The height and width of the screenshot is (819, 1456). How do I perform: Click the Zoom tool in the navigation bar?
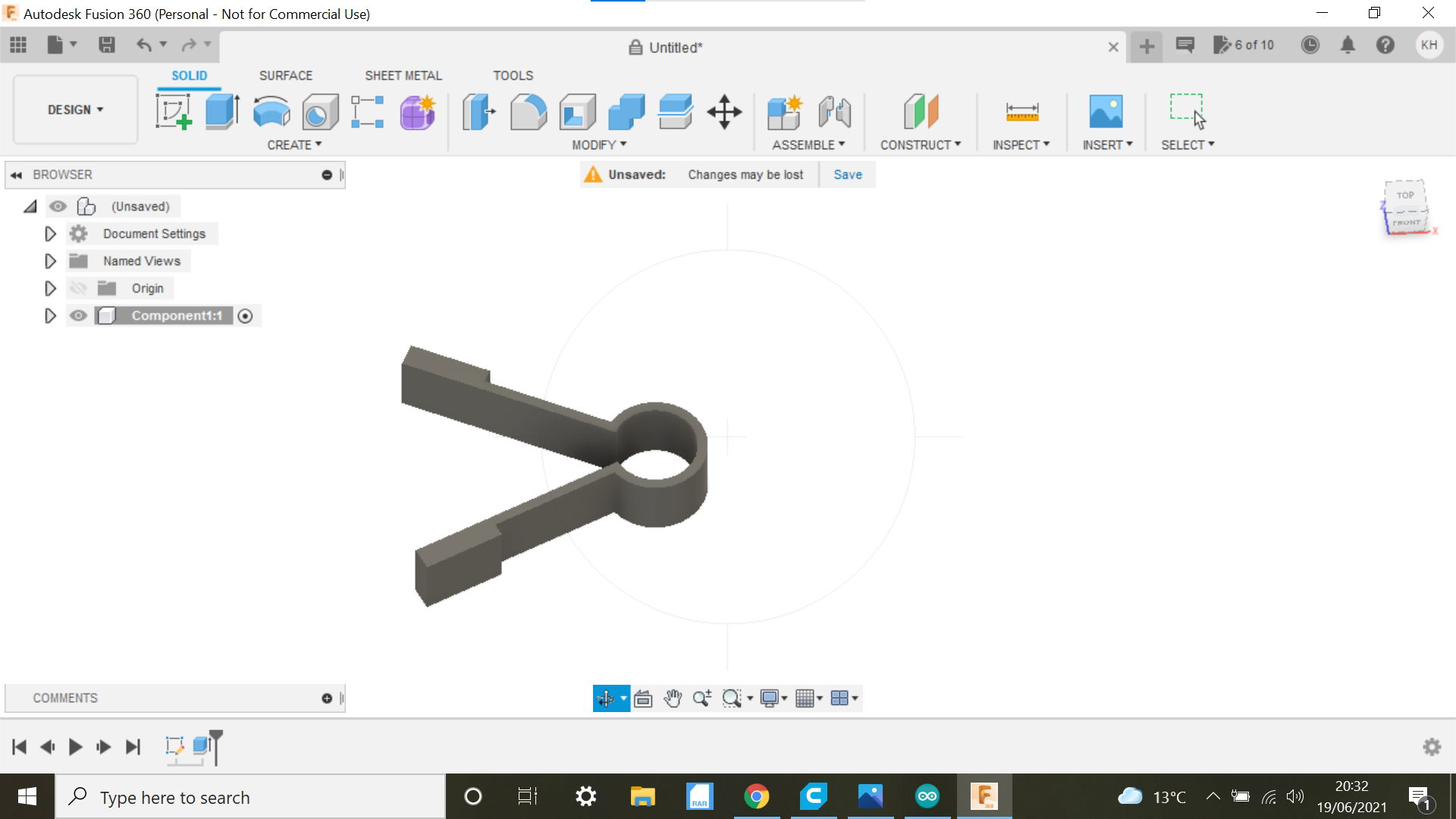(x=702, y=698)
